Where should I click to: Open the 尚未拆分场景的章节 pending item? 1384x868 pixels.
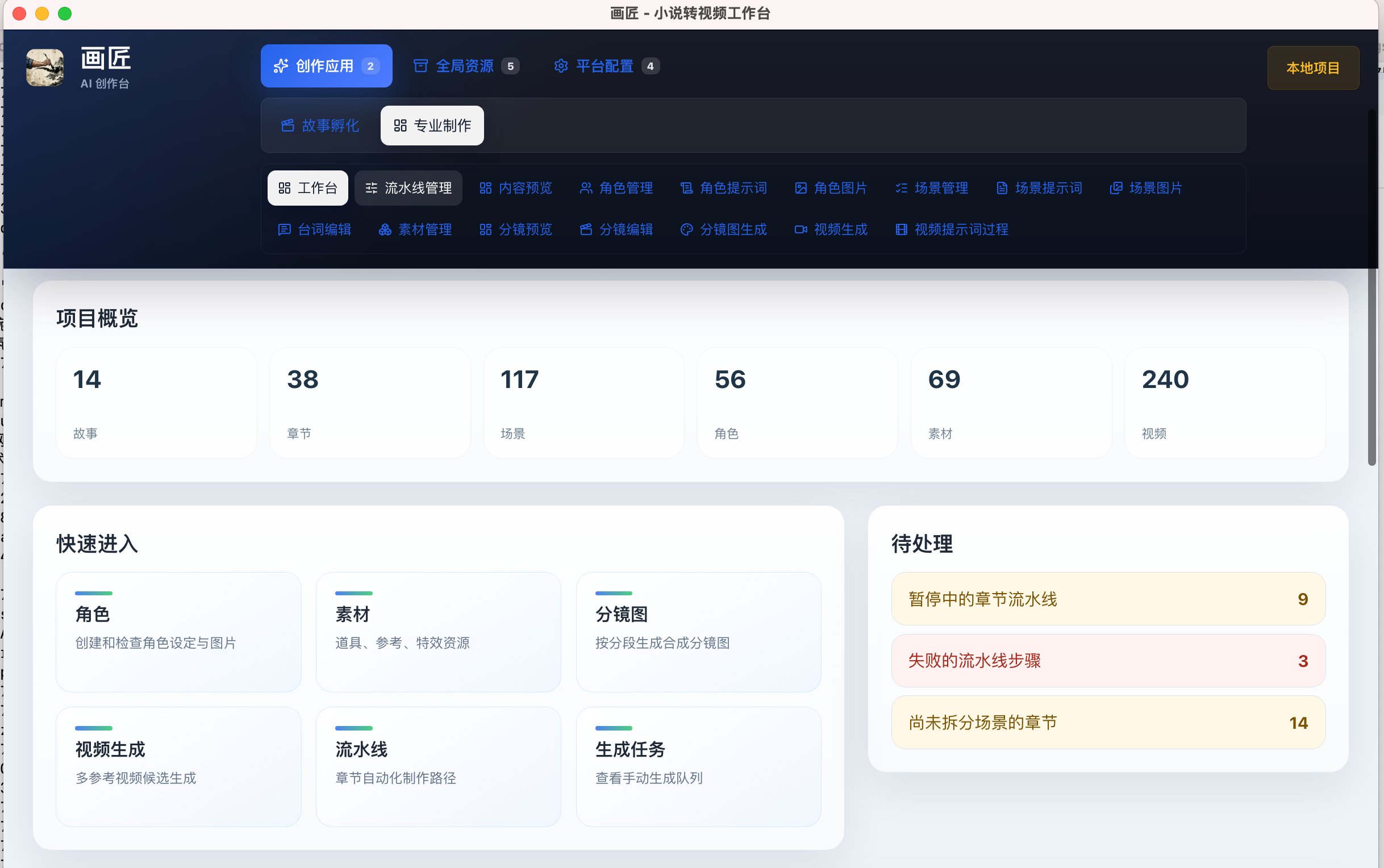[1108, 723]
